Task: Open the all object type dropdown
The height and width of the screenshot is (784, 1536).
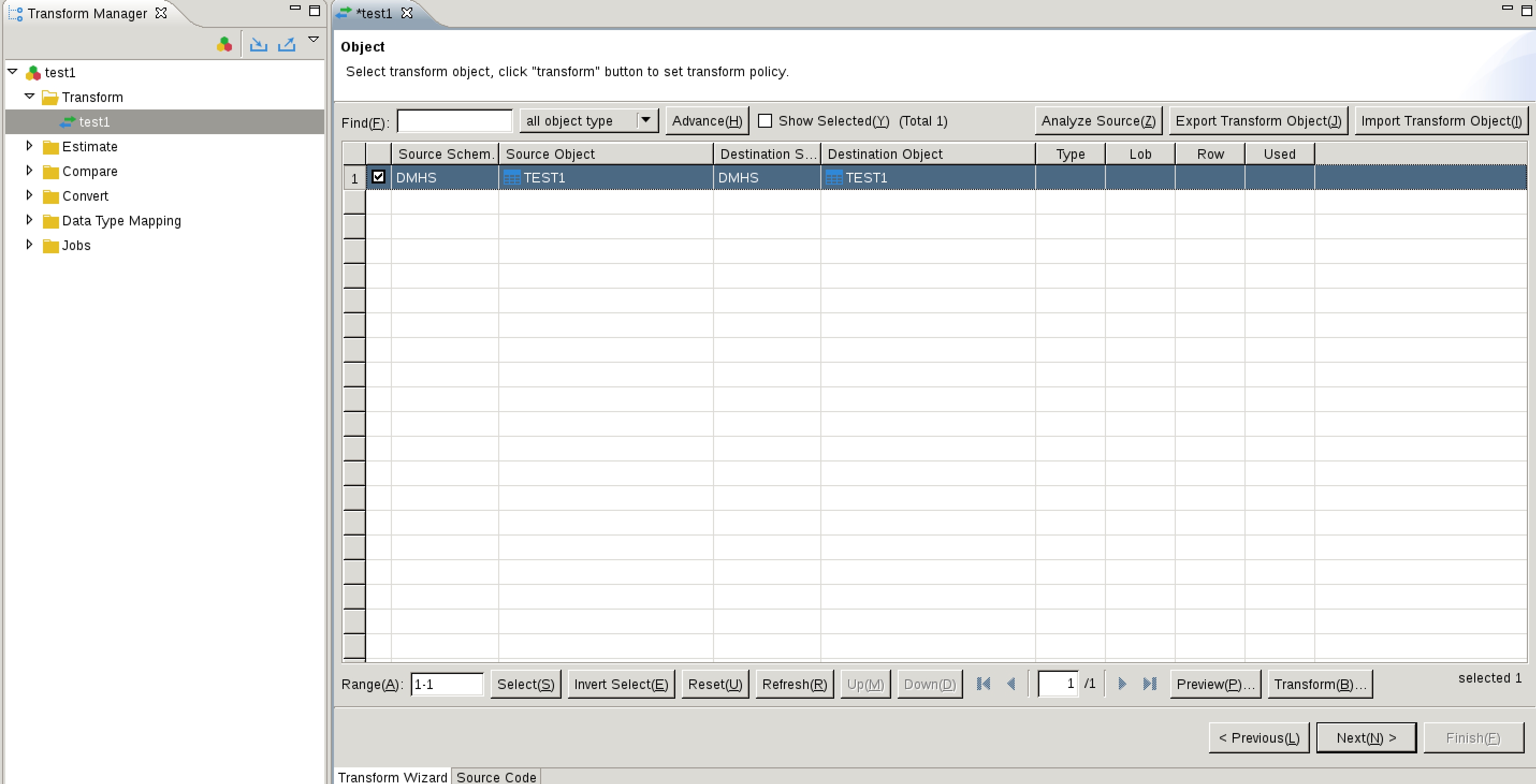Action: [646, 120]
